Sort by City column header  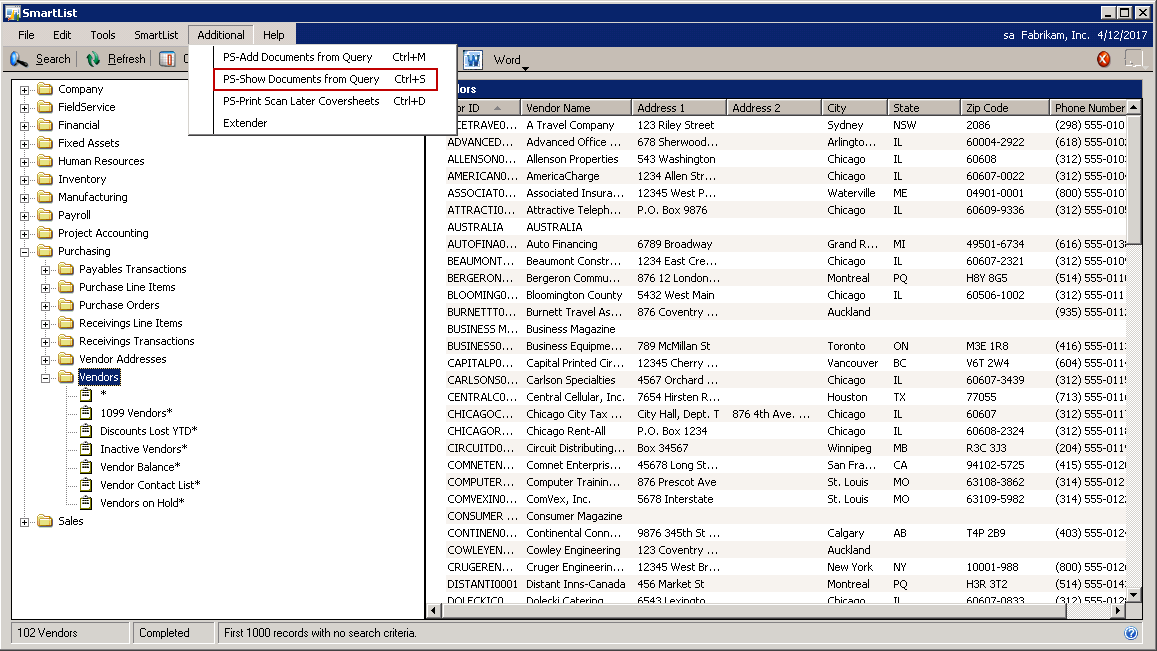[854, 108]
